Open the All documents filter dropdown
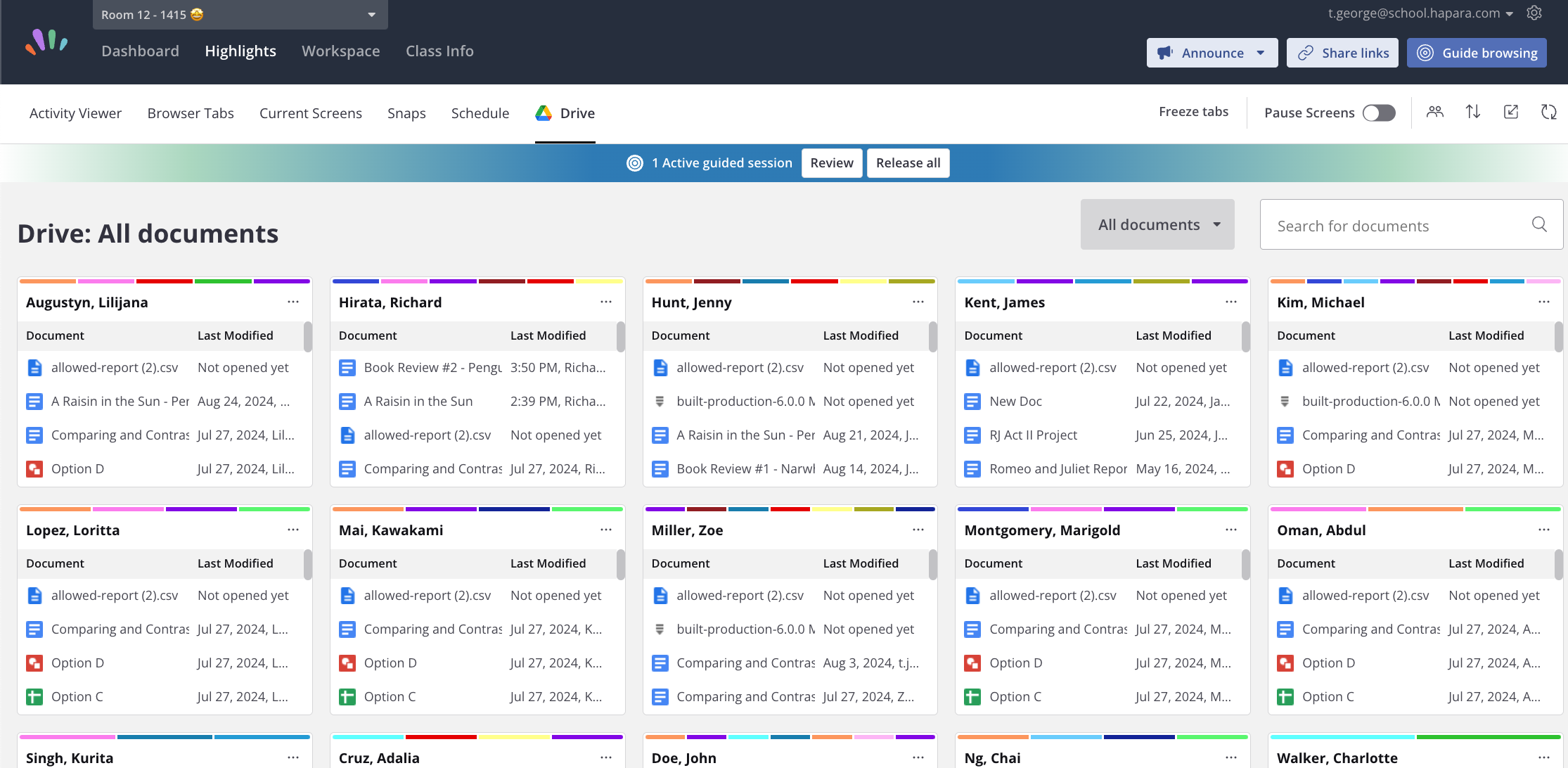1568x768 pixels. (1157, 224)
